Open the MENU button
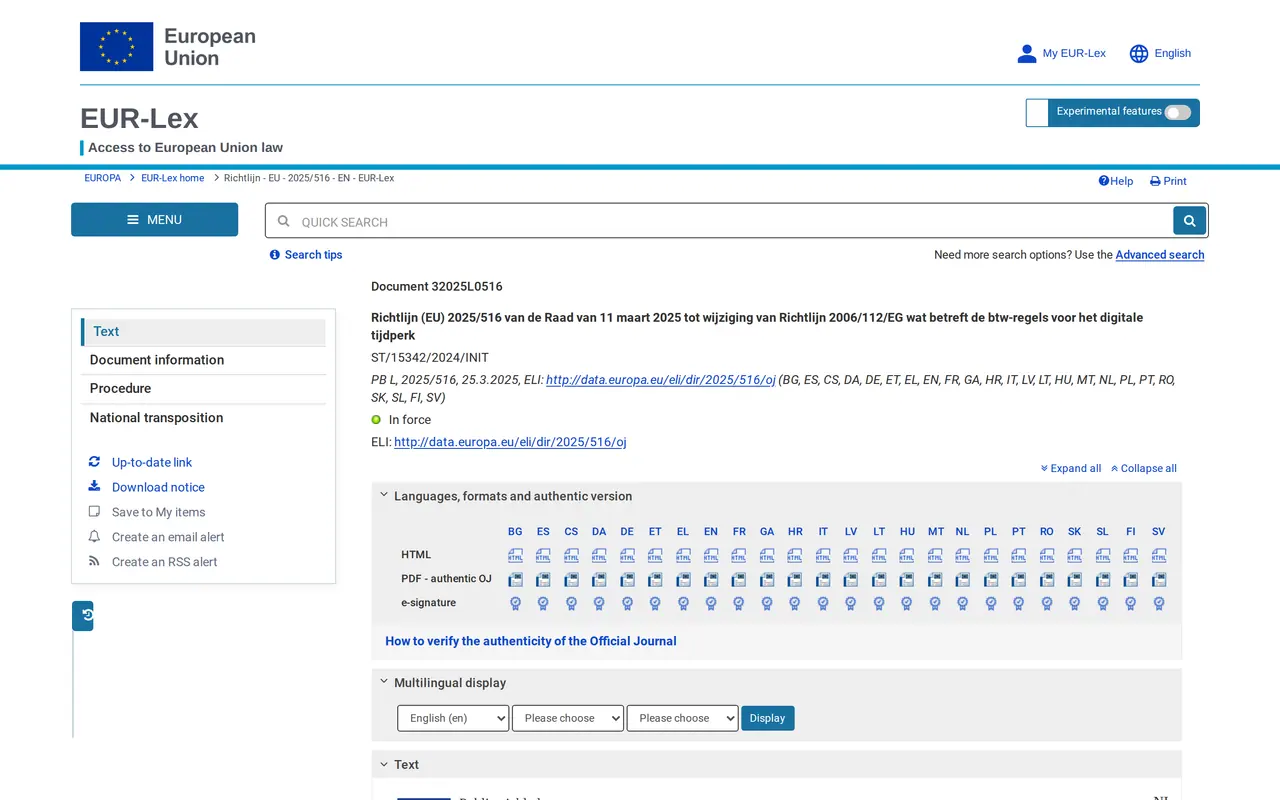The height and width of the screenshot is (800, 1280). 154,220
